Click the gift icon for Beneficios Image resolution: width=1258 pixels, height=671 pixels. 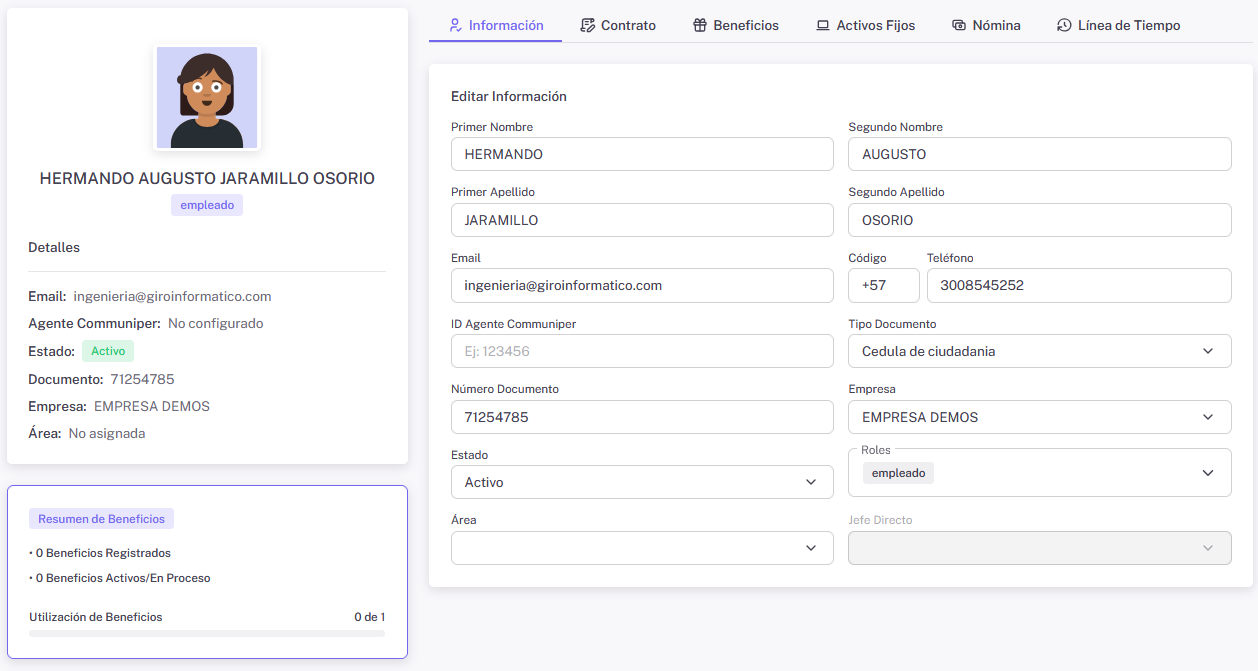click(700, 25)
